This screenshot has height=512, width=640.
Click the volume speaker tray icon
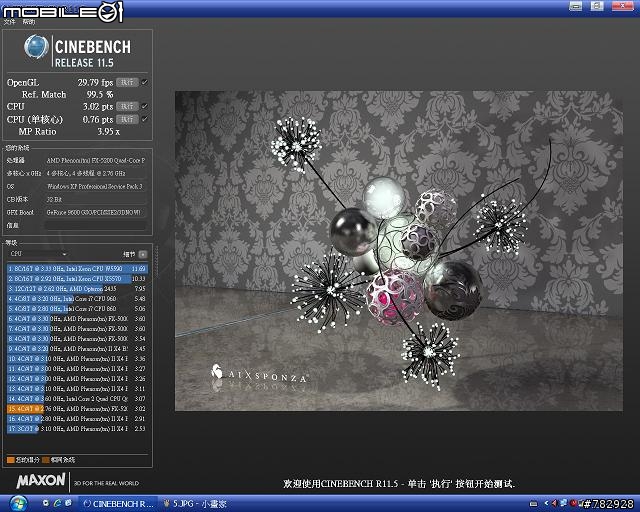coord(554,503)
